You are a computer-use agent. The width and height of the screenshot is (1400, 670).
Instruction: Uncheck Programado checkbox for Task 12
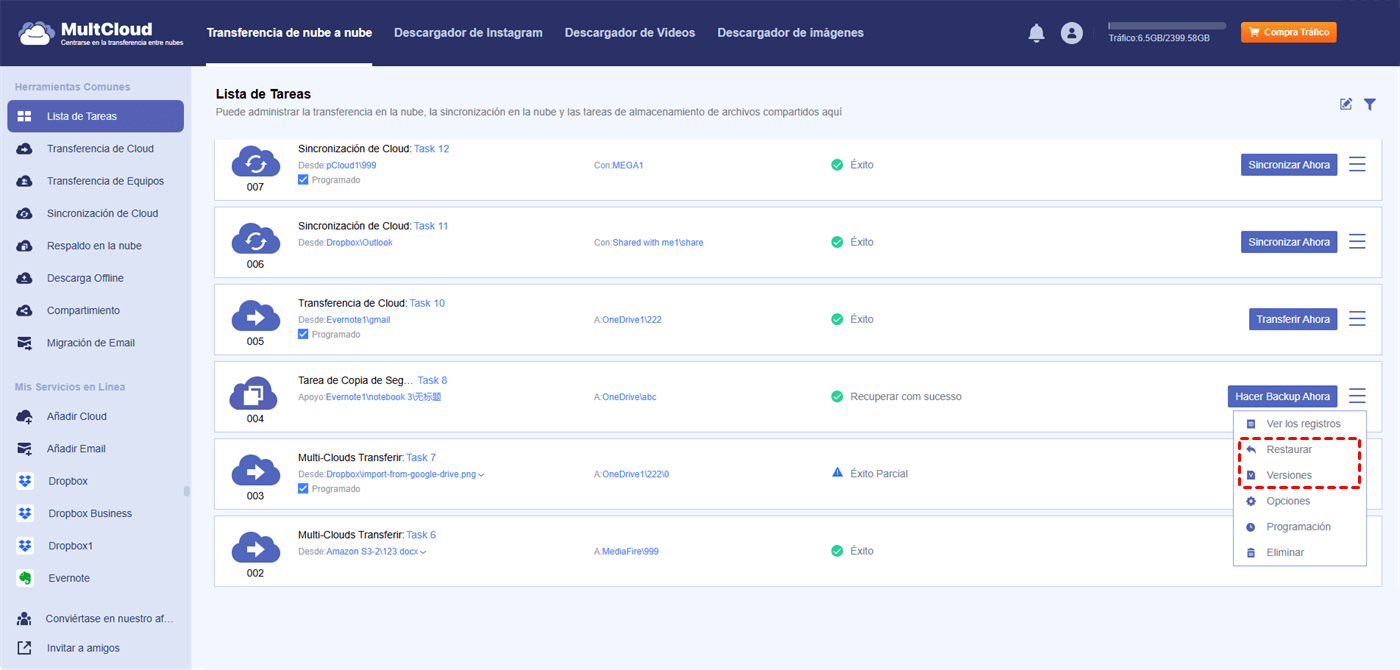click(303, 180)
